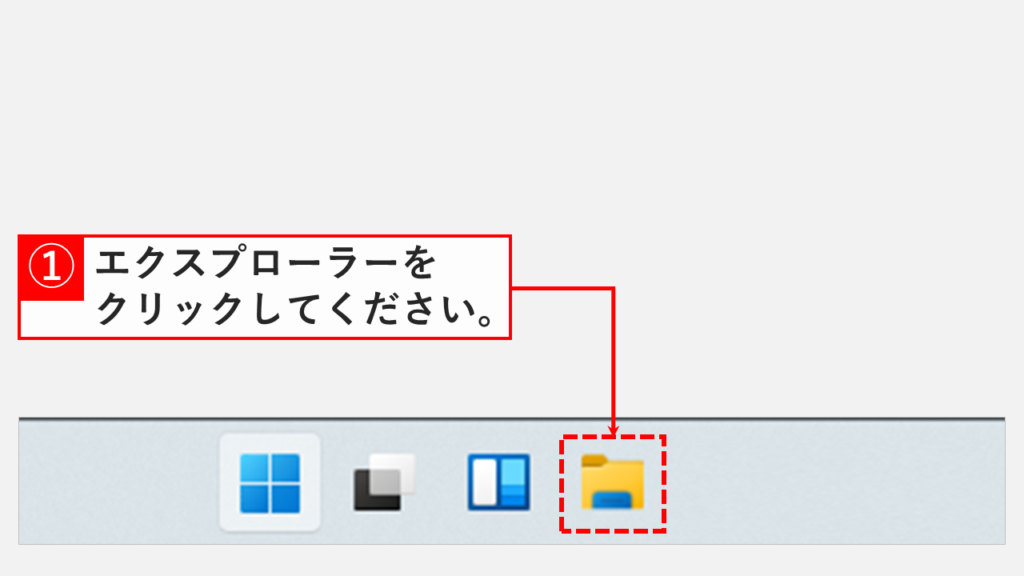This screenshot has width=1024, height=576.
Task: Click the horizontal red connector line beside callout
Action: [x=562, y=287]
